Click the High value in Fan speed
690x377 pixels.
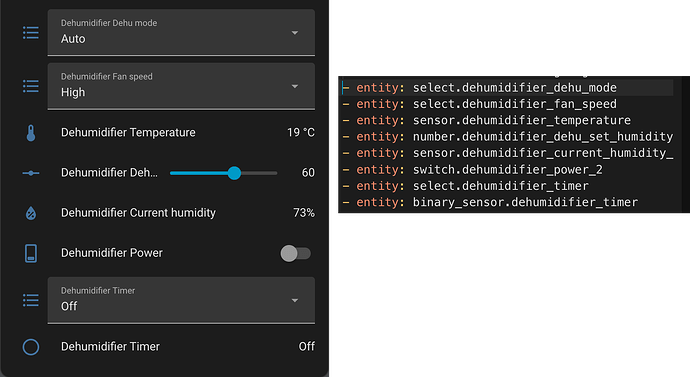[73, 92]
